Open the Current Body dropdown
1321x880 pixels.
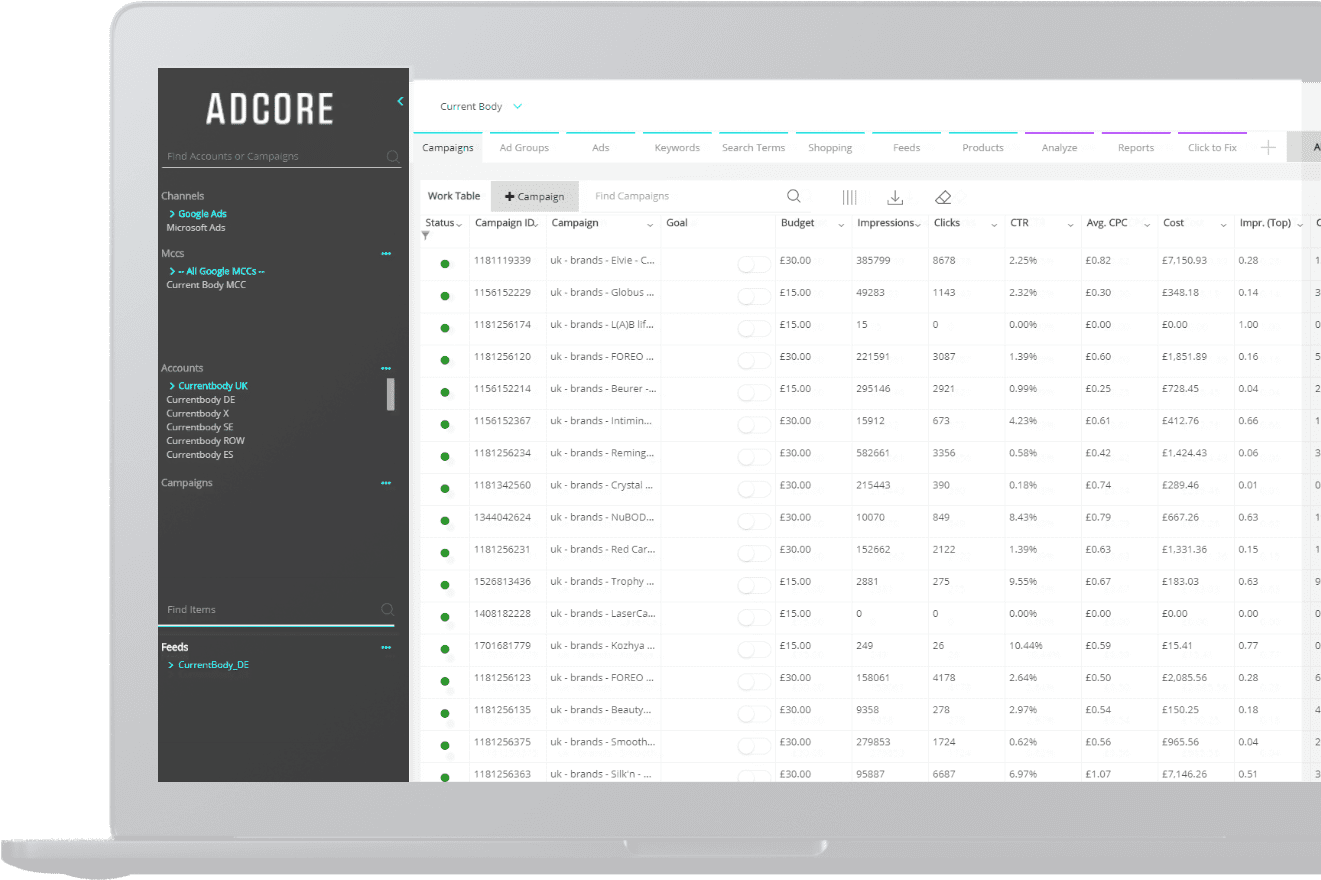click(481, 106)
